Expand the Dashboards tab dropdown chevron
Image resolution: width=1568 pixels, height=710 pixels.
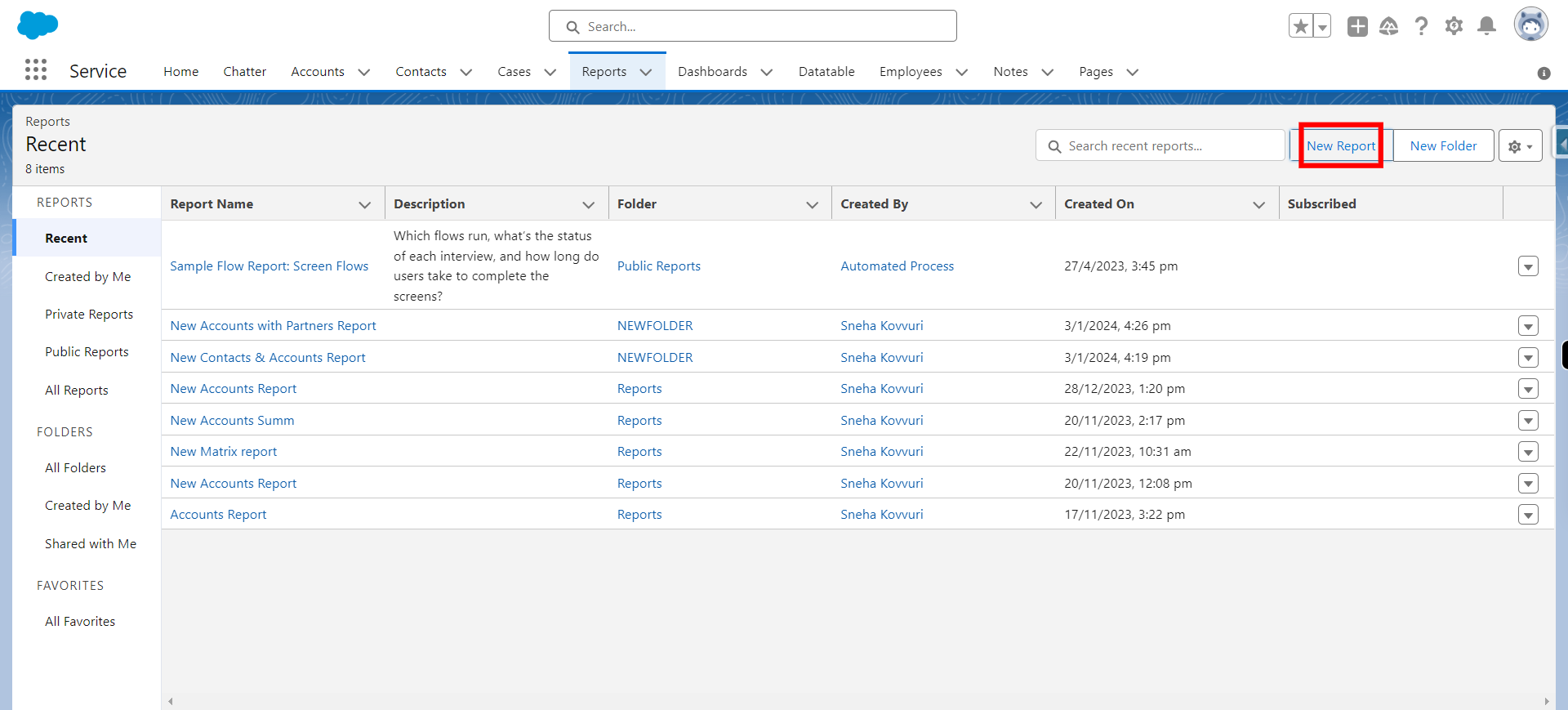pos(767,72)
